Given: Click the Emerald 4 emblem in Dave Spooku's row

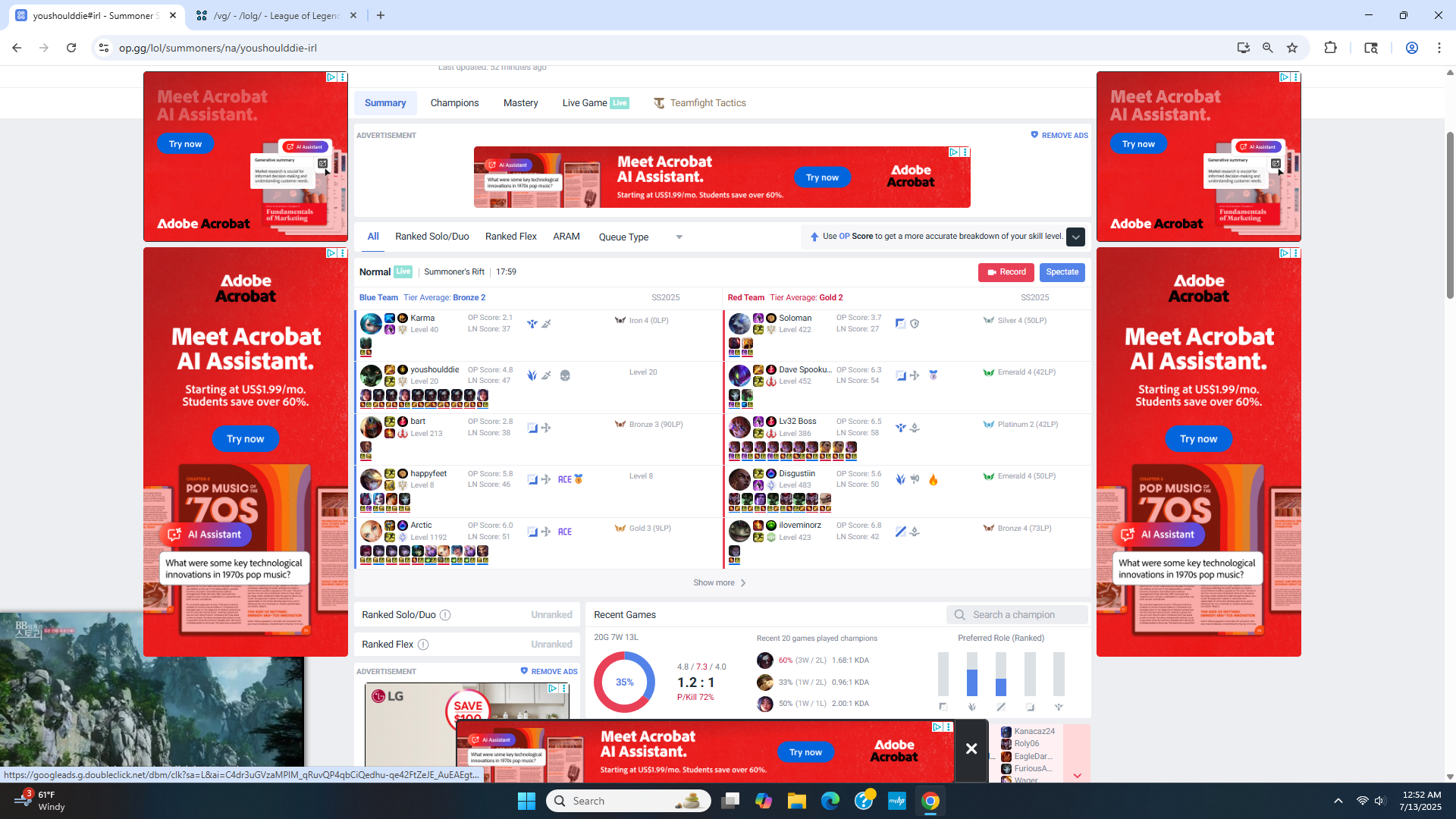Looking at the screenshot, I should click(989, 372).
